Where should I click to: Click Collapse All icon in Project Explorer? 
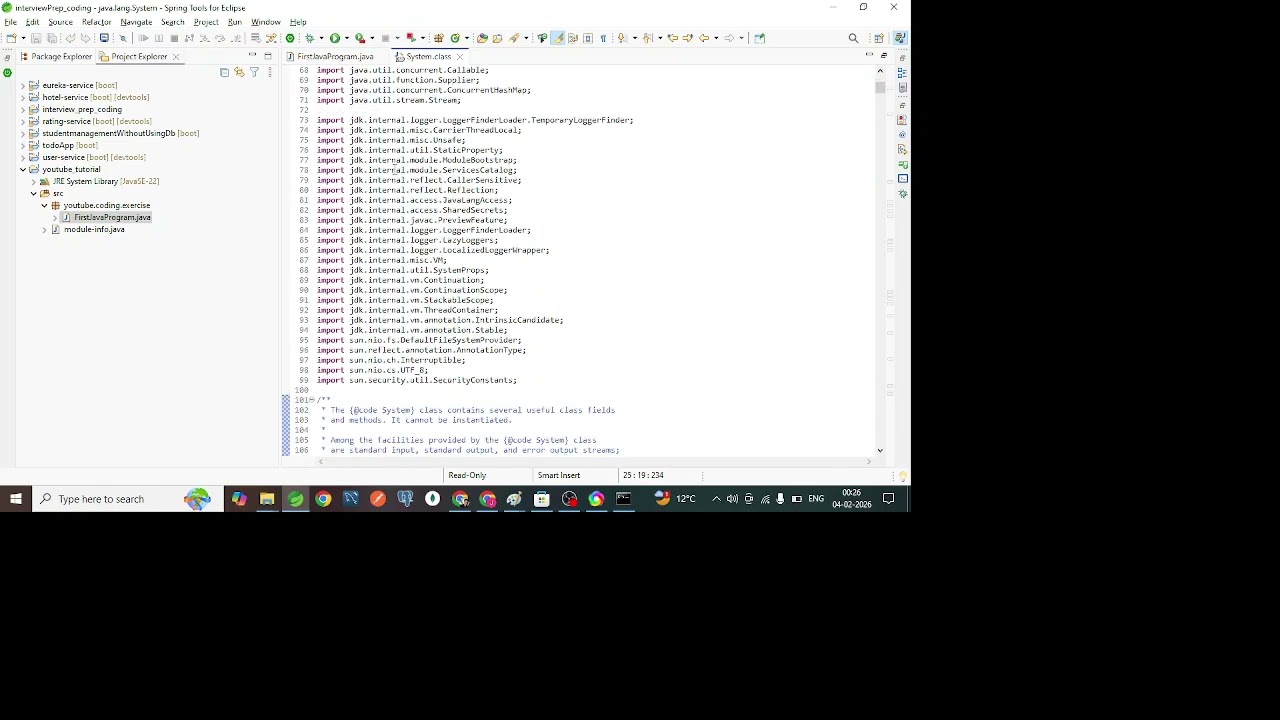(224, 72)
